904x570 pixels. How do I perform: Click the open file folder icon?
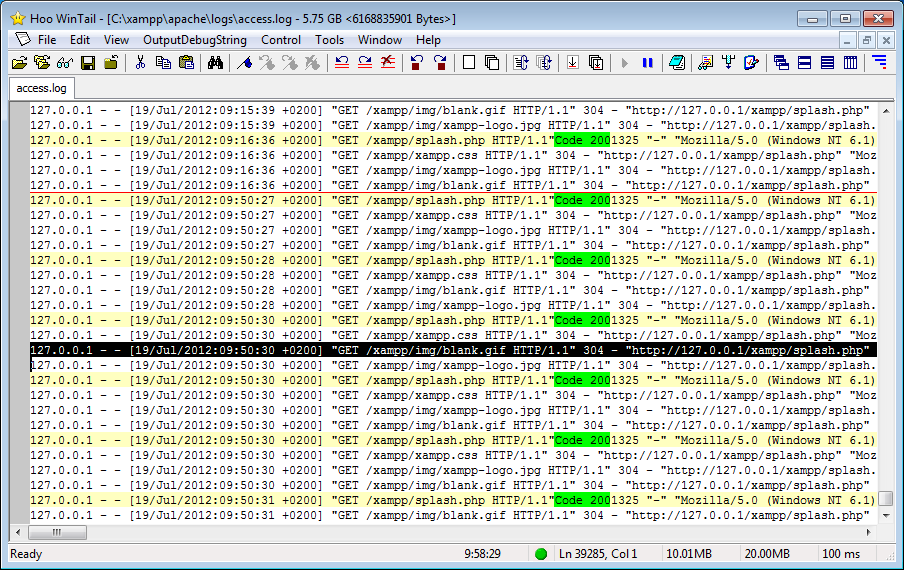tap(19, 62)
